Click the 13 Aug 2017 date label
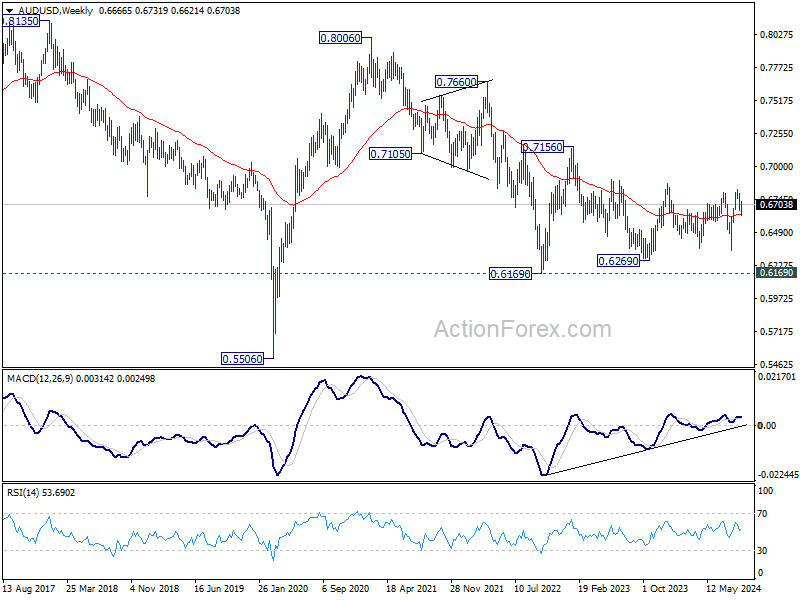The image size is (800, 600). 29,588
